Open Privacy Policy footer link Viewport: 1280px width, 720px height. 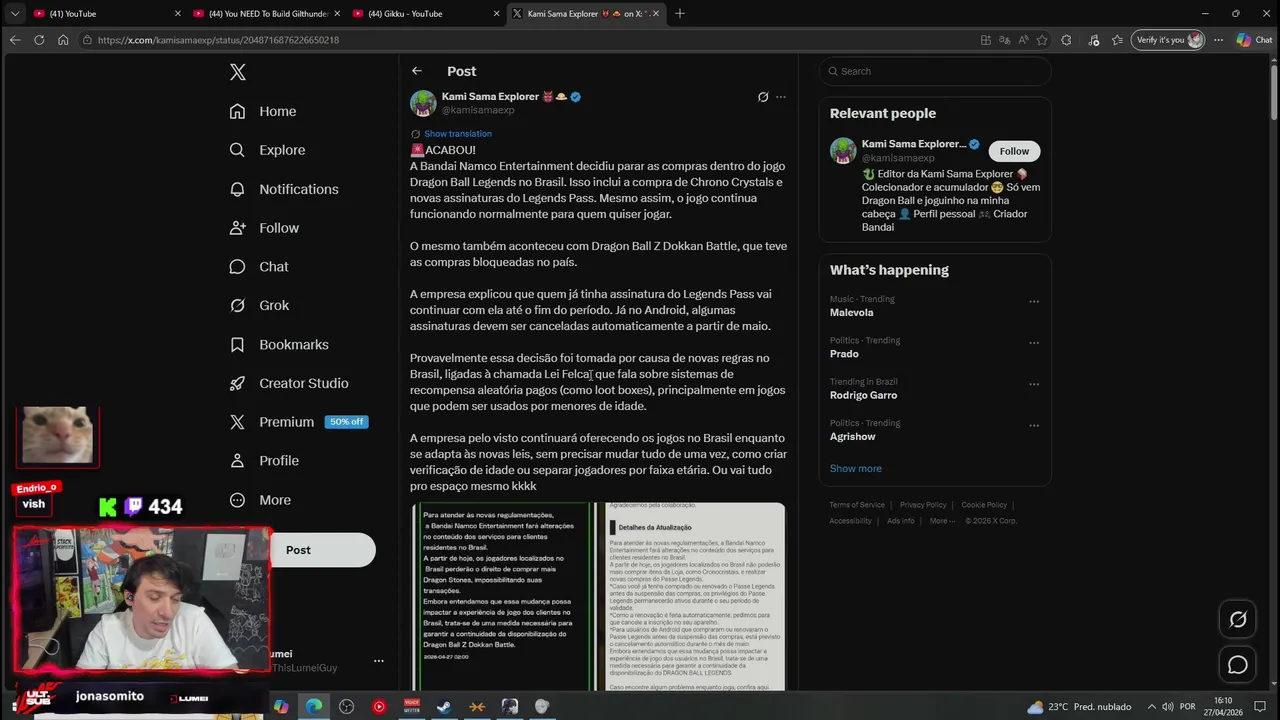(x=923, y=505)
